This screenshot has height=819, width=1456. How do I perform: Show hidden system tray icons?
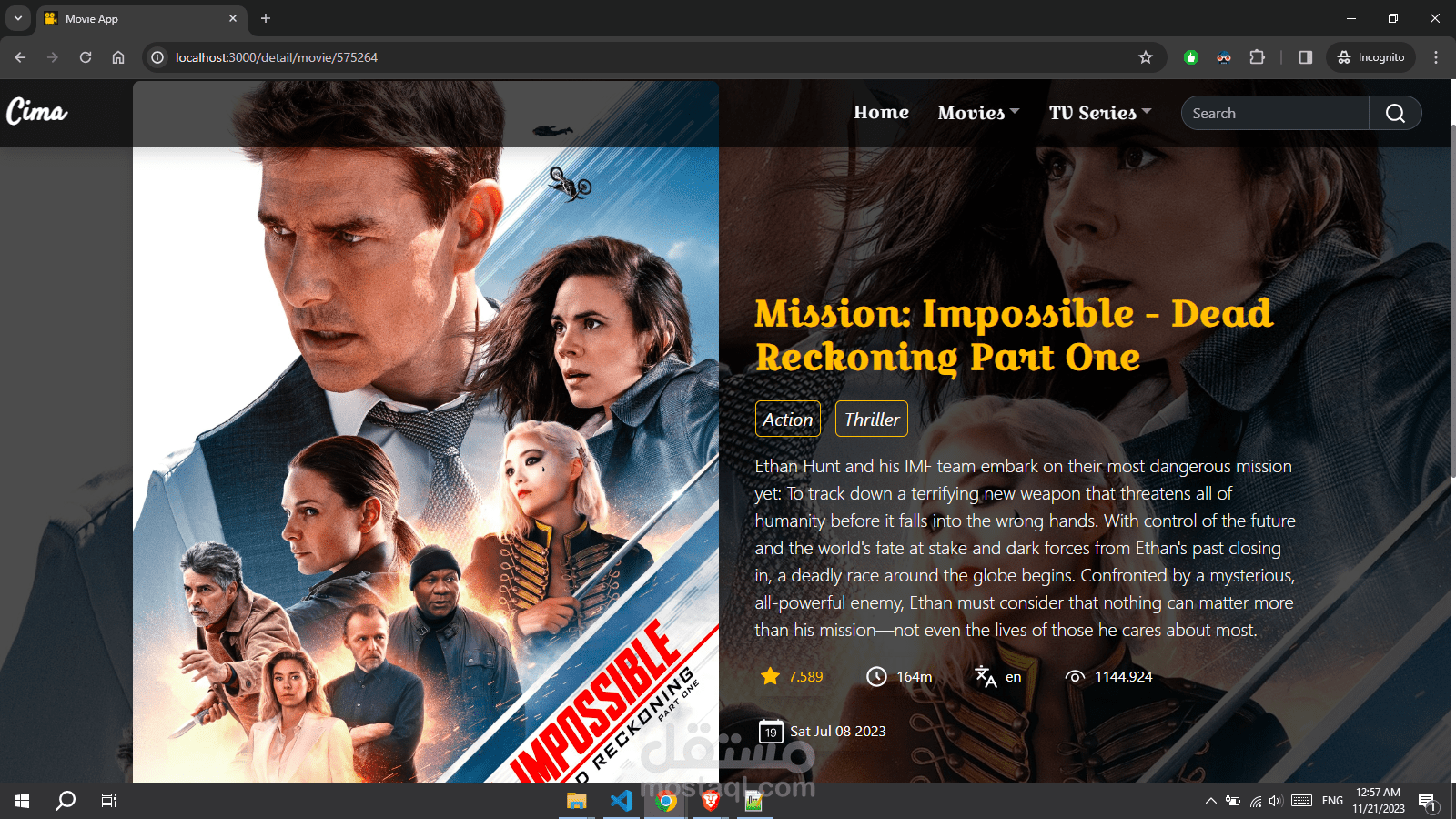[1210, 801]
